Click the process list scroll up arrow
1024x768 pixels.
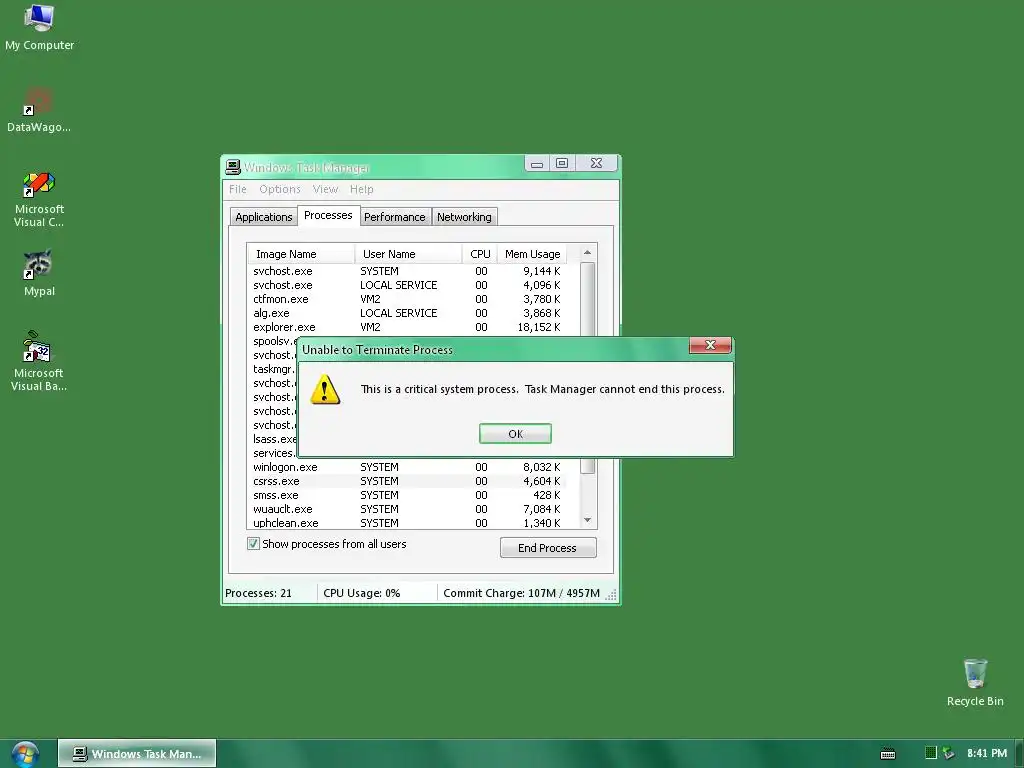tap(587, 253)
